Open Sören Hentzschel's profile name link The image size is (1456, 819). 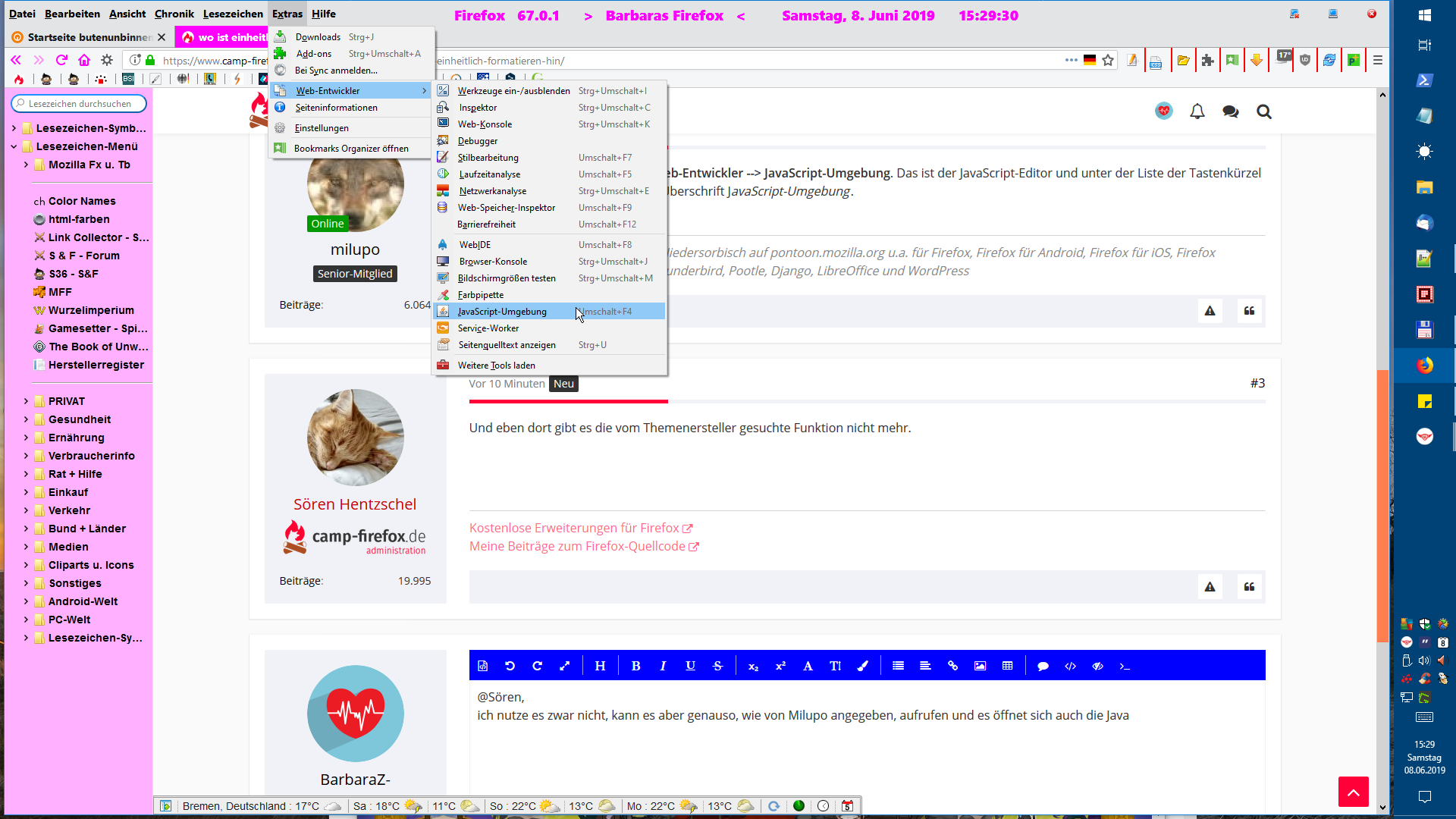coord(354,504)
